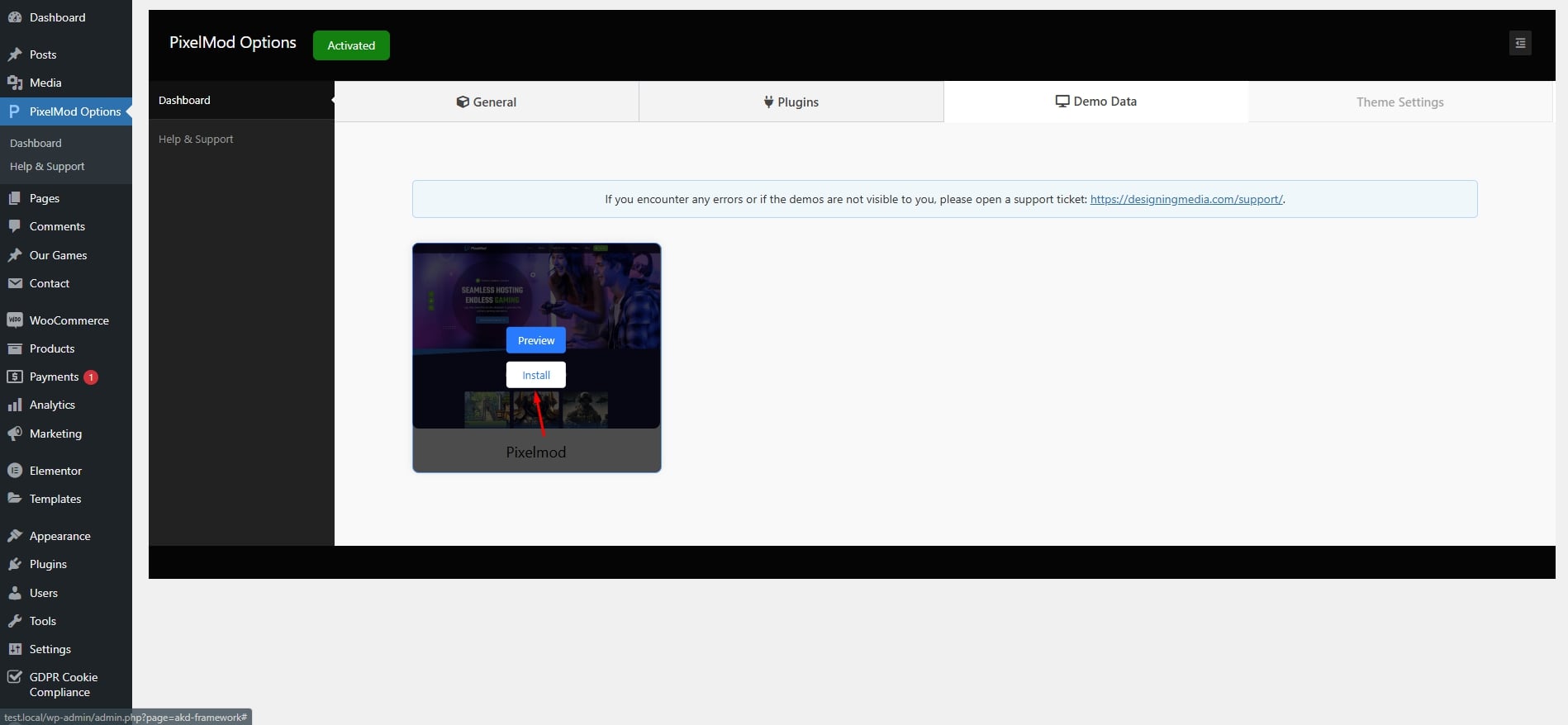Click the red Payments notification badge

(91, 377)
